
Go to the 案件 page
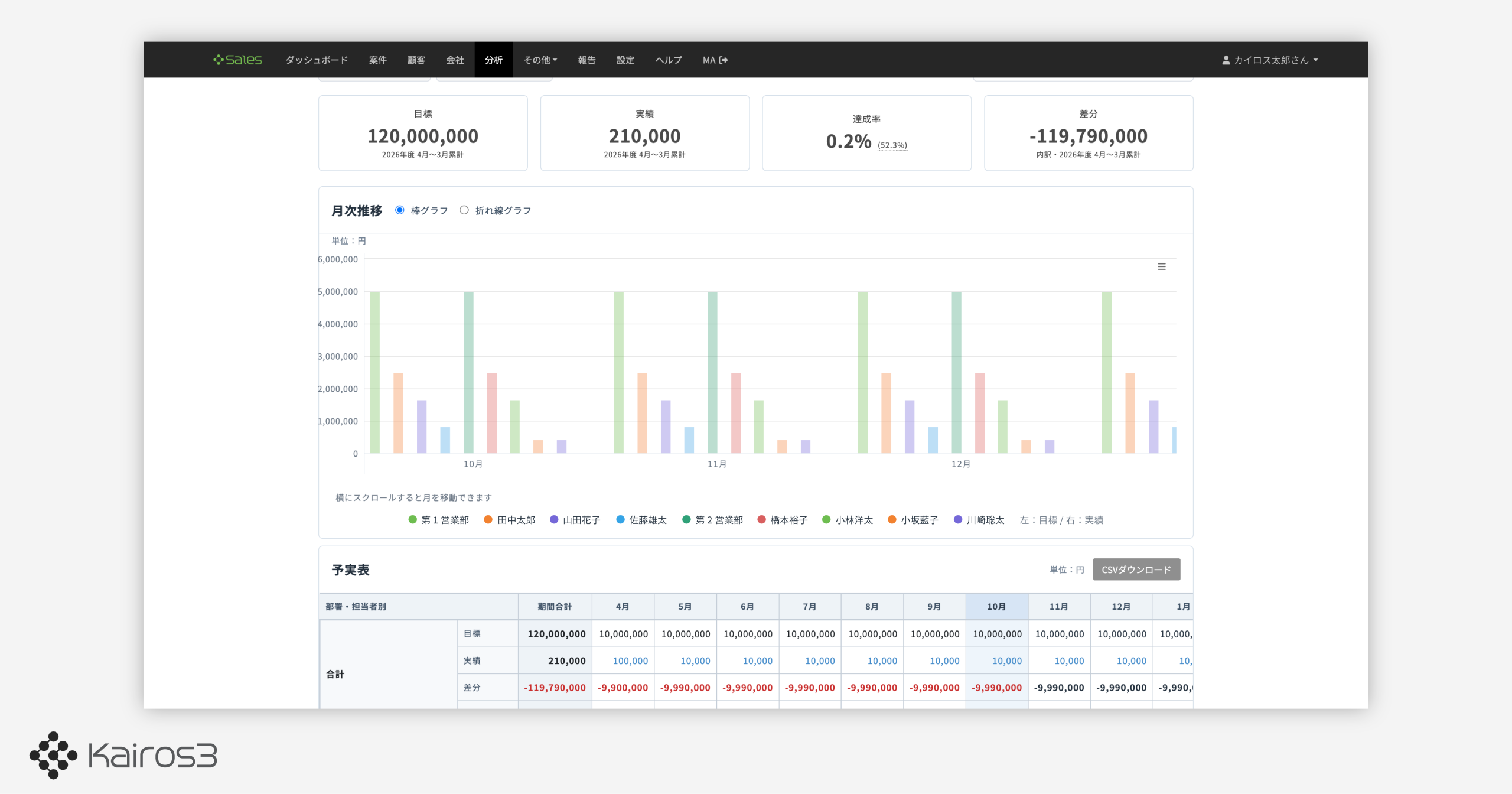pos(377,60)
